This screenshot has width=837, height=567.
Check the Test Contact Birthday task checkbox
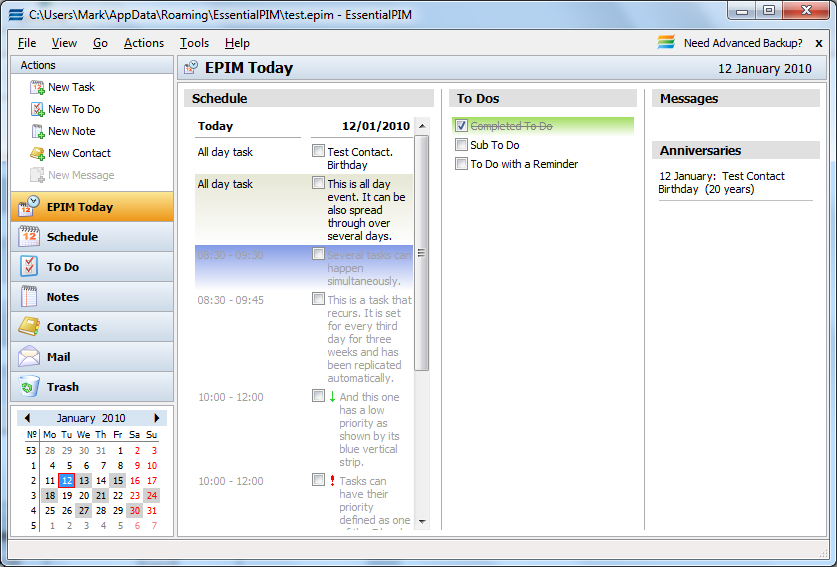click(x=318, y=151)
